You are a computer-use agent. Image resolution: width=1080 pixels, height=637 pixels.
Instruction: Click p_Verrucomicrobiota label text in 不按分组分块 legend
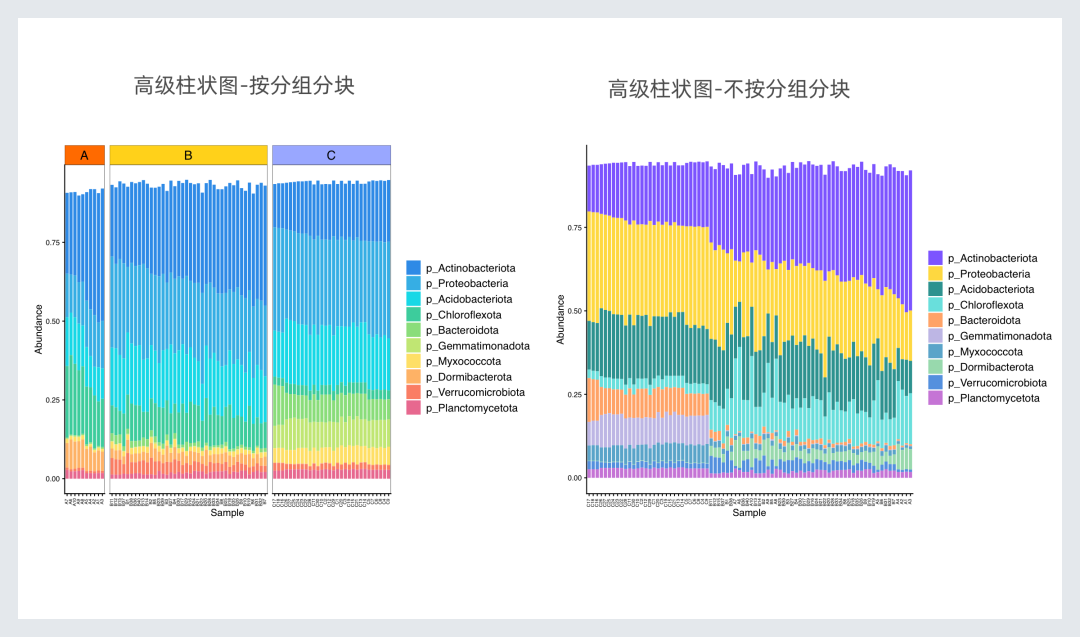(997, 383)
